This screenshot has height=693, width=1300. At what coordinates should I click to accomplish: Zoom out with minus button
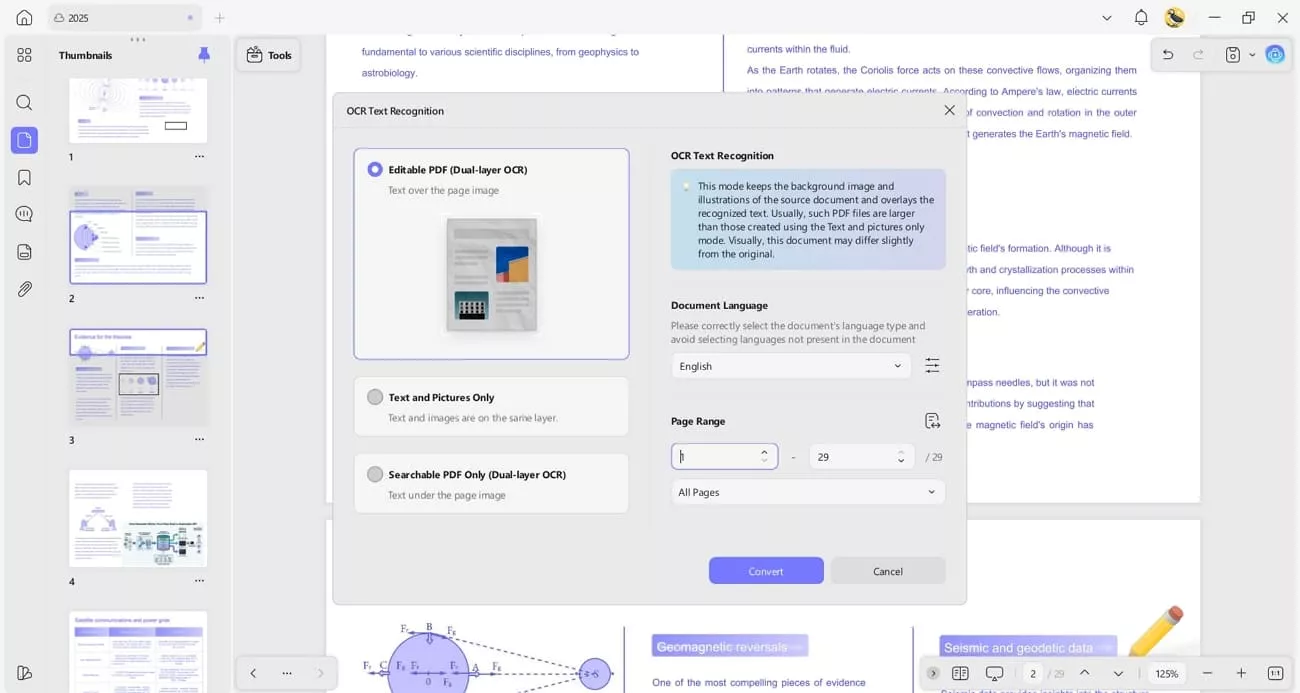1207,673
